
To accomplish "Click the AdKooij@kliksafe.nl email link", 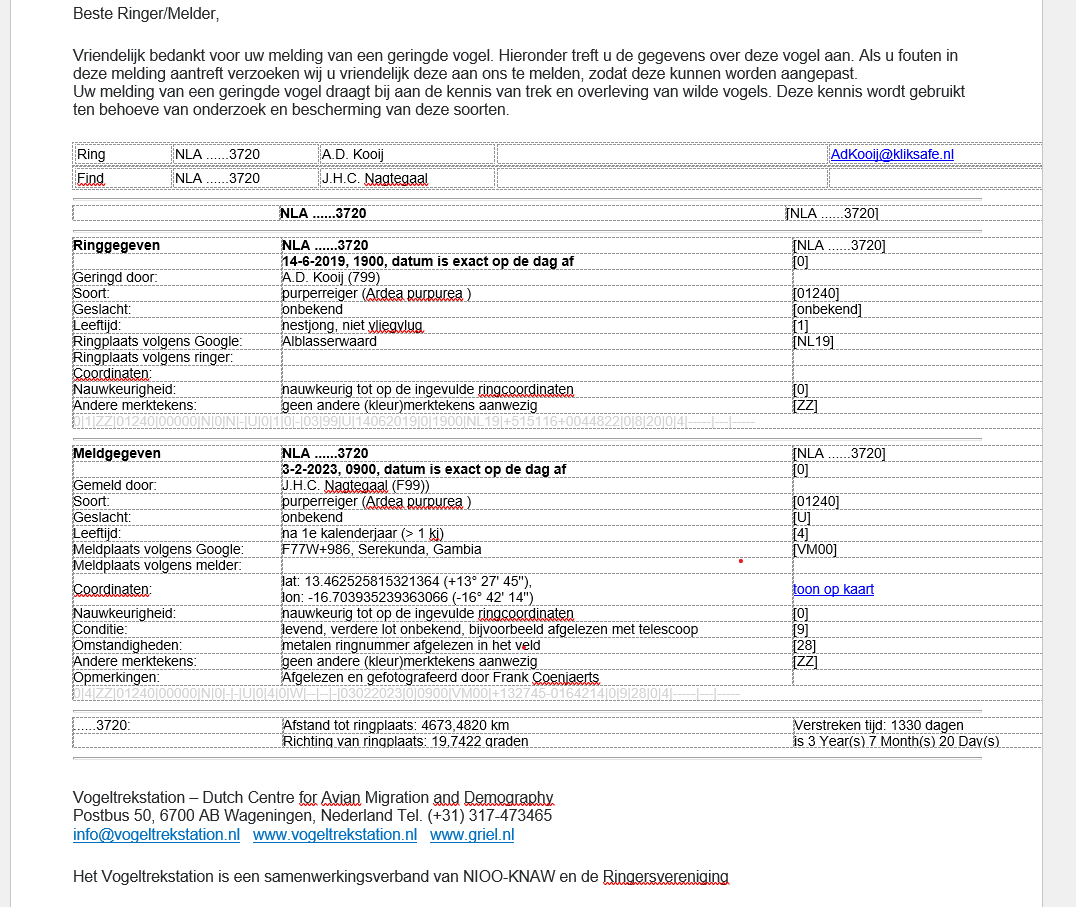I will [x=892, y=154].
